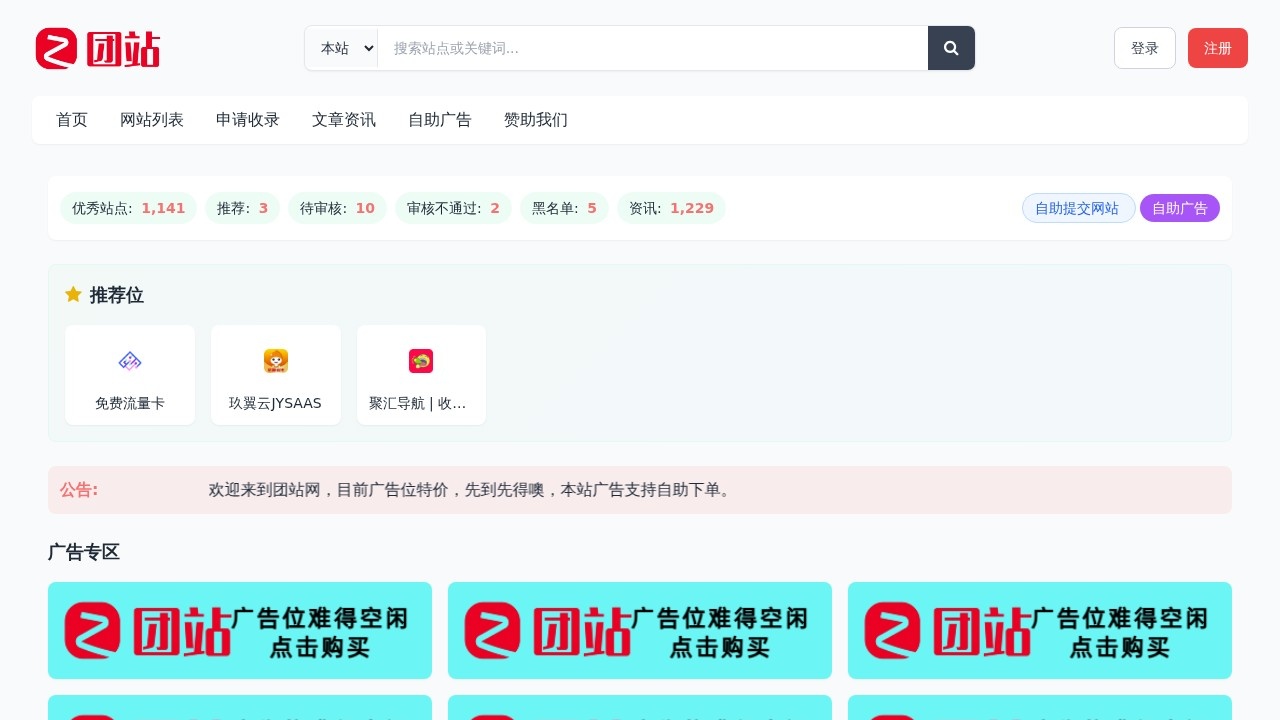This screenshot has width=1280, height=720.
Task: Click the purple 自助广告 button
Action: pyautogui.click(x=1180, y=208)
